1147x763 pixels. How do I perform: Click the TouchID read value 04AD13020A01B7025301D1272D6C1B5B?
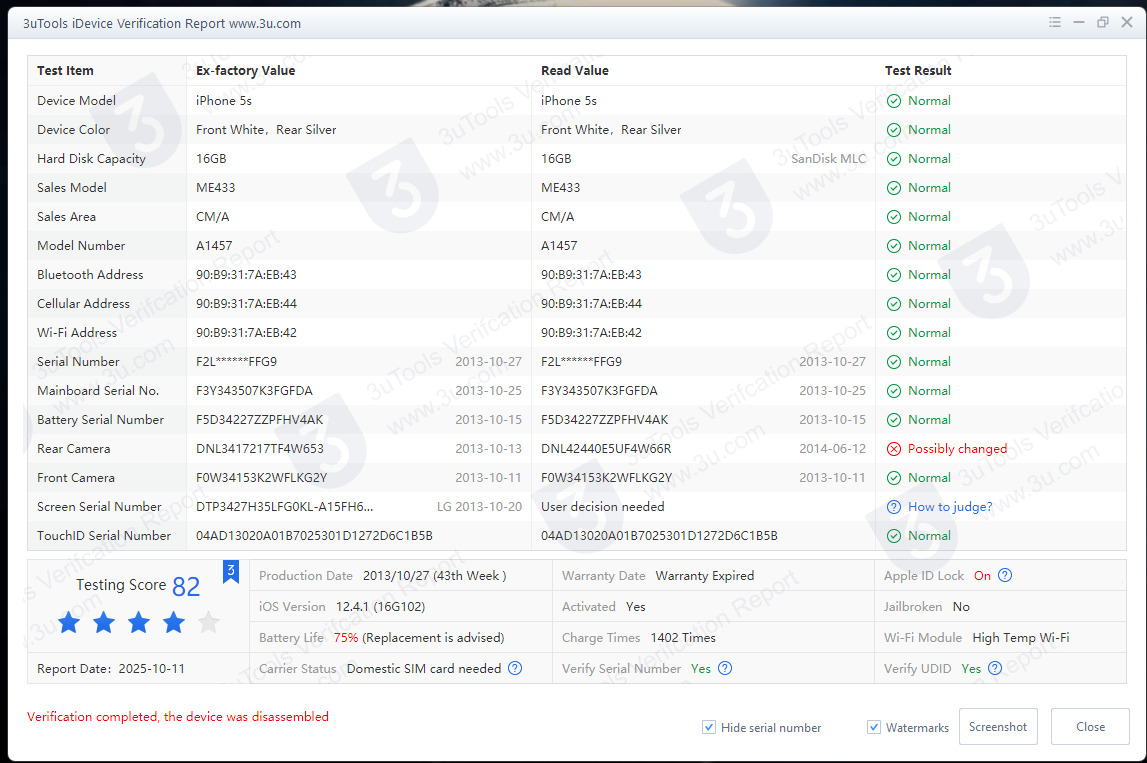click(x=658, y=535)
